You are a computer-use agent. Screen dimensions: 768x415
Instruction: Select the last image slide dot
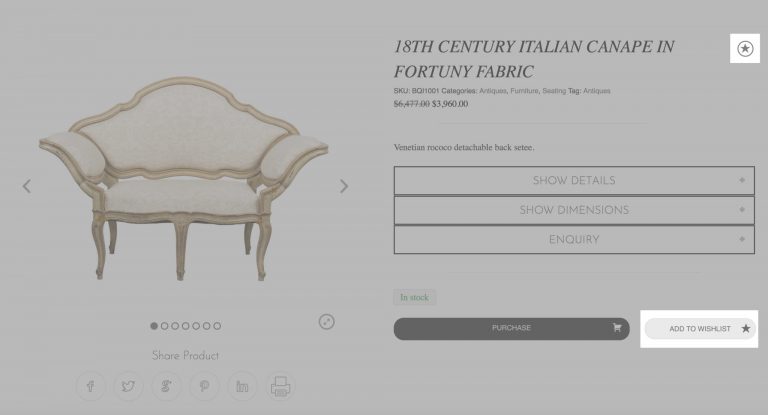(x=217, y=326)
